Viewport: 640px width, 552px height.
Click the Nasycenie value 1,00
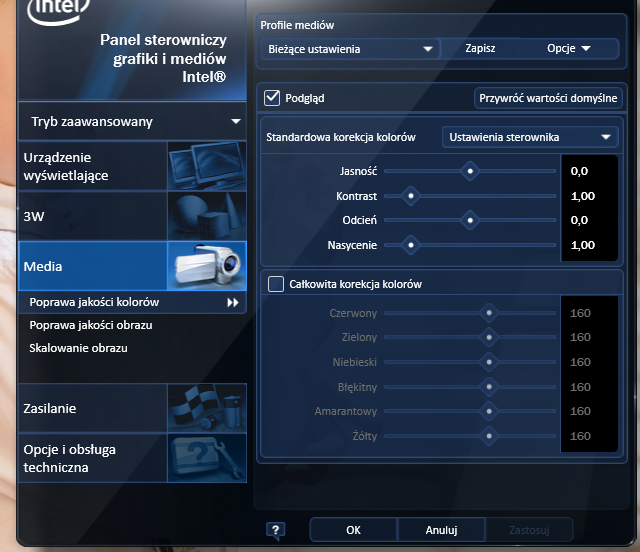(x=582, y=245)
